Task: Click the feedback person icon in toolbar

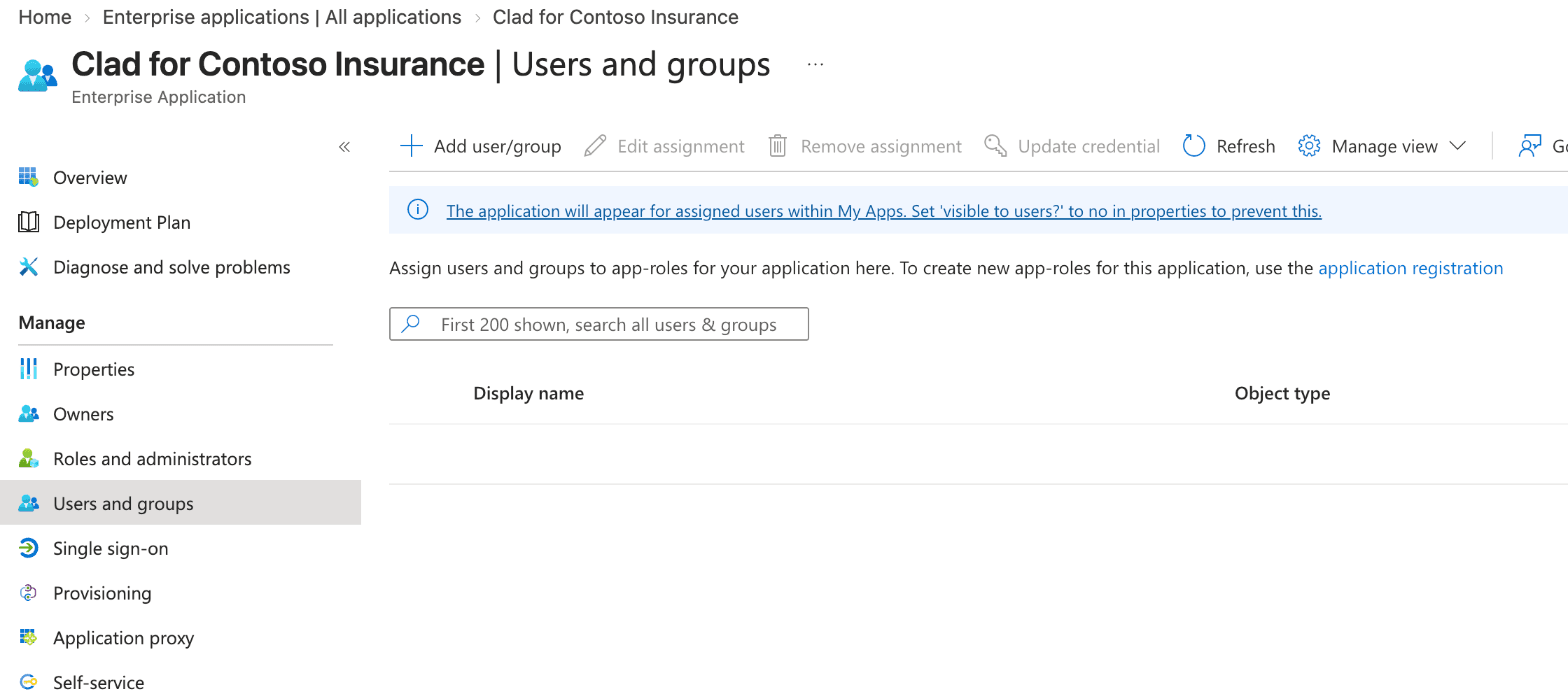Action: (x=1530, y=146)
